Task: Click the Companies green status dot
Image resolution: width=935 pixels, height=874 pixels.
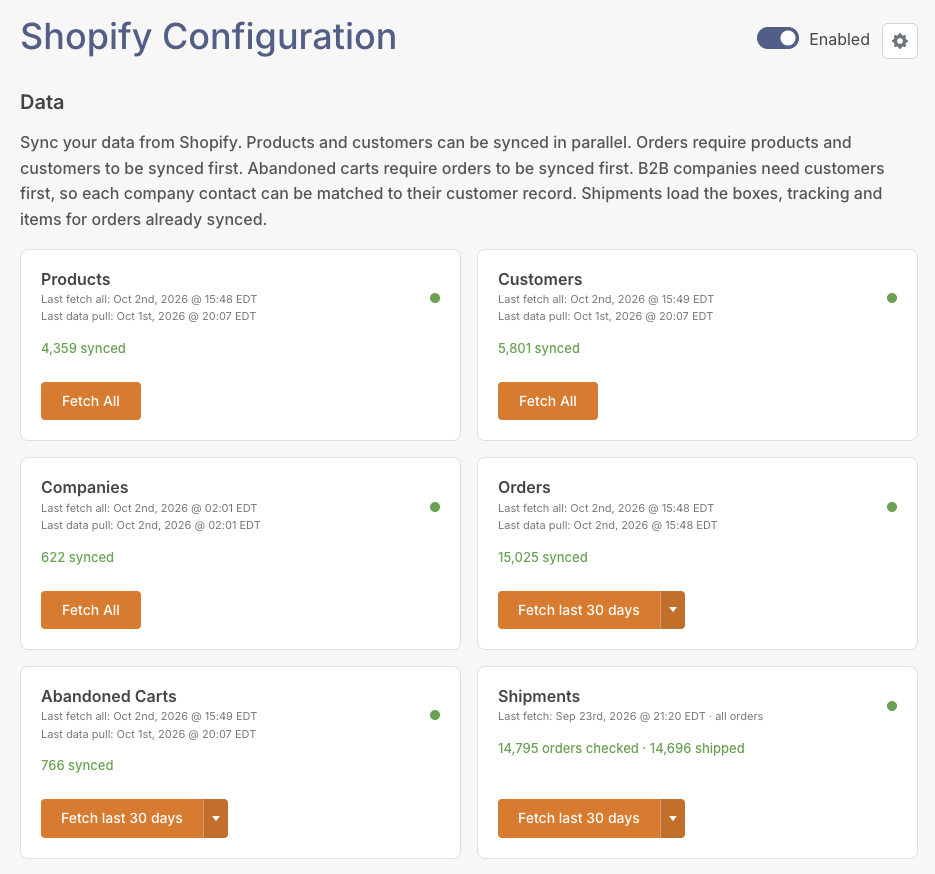Action: pos(435,507)
